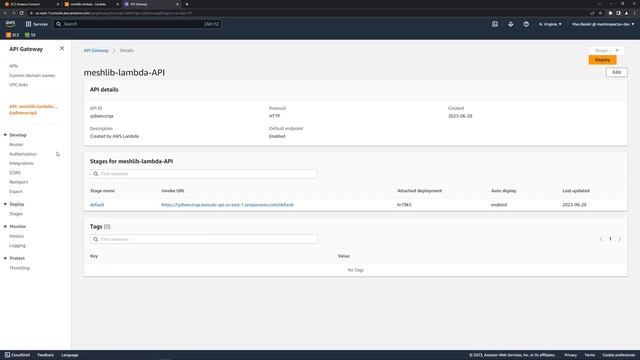Open the CloudShell icon in top bar

pyautogui.click(x=495, y=24)
